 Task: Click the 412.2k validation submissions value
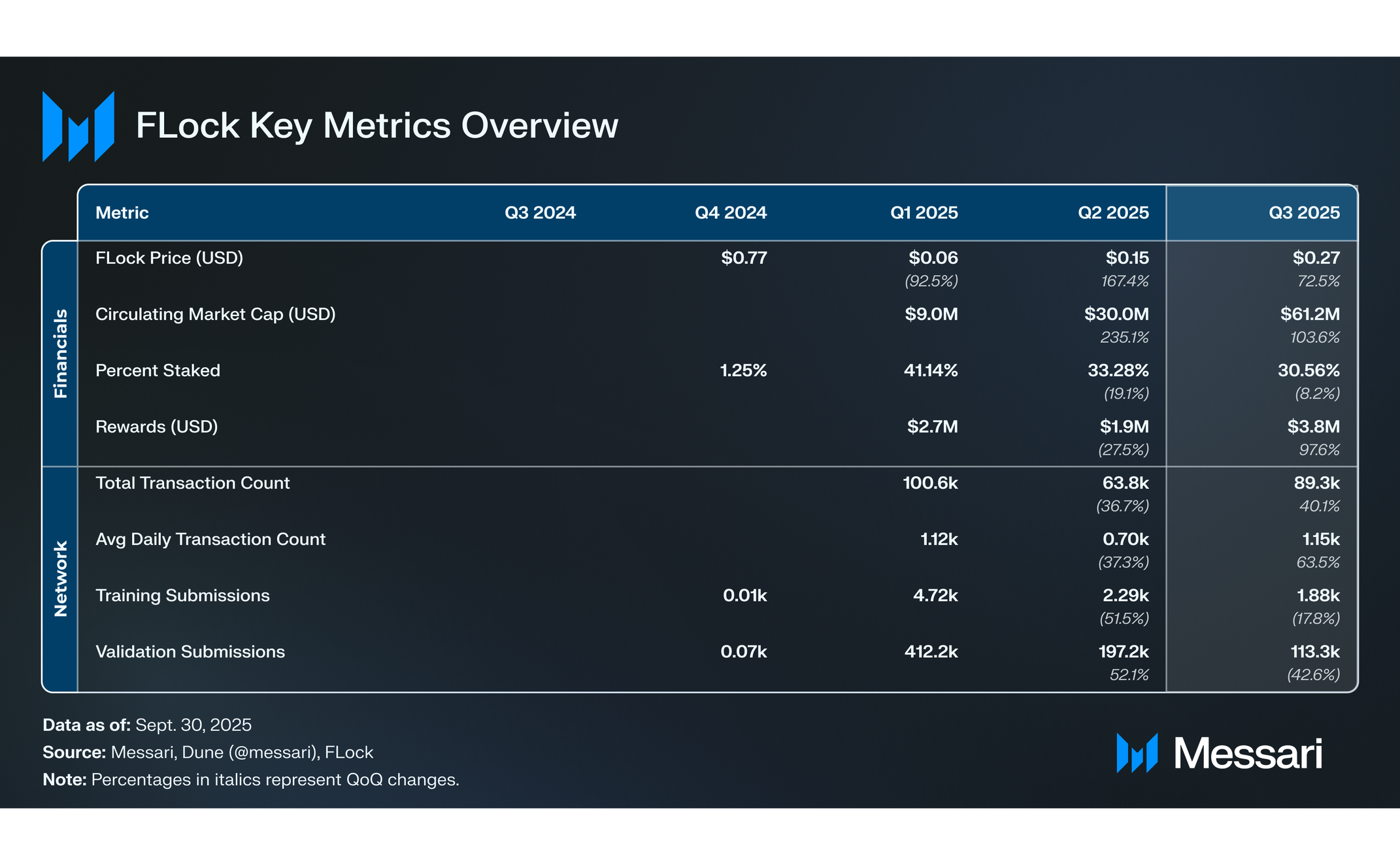[x=931, y=651]
